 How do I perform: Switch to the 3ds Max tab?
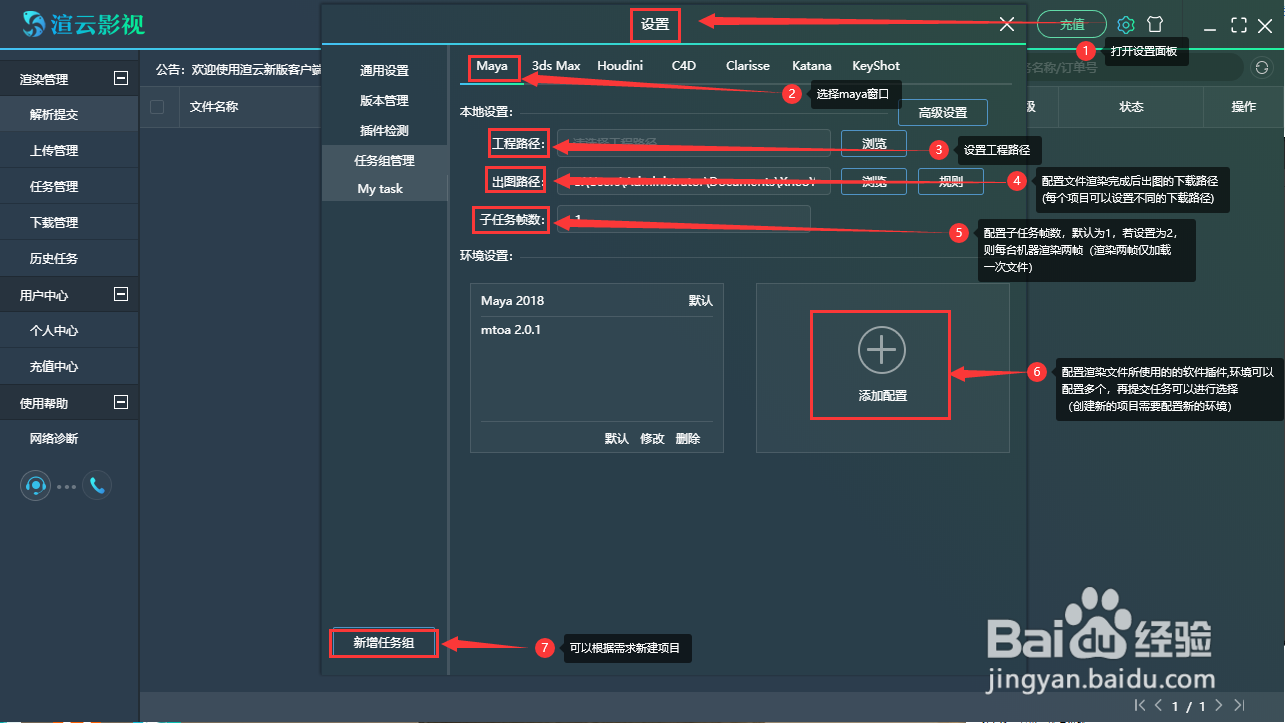pos(556,66)
